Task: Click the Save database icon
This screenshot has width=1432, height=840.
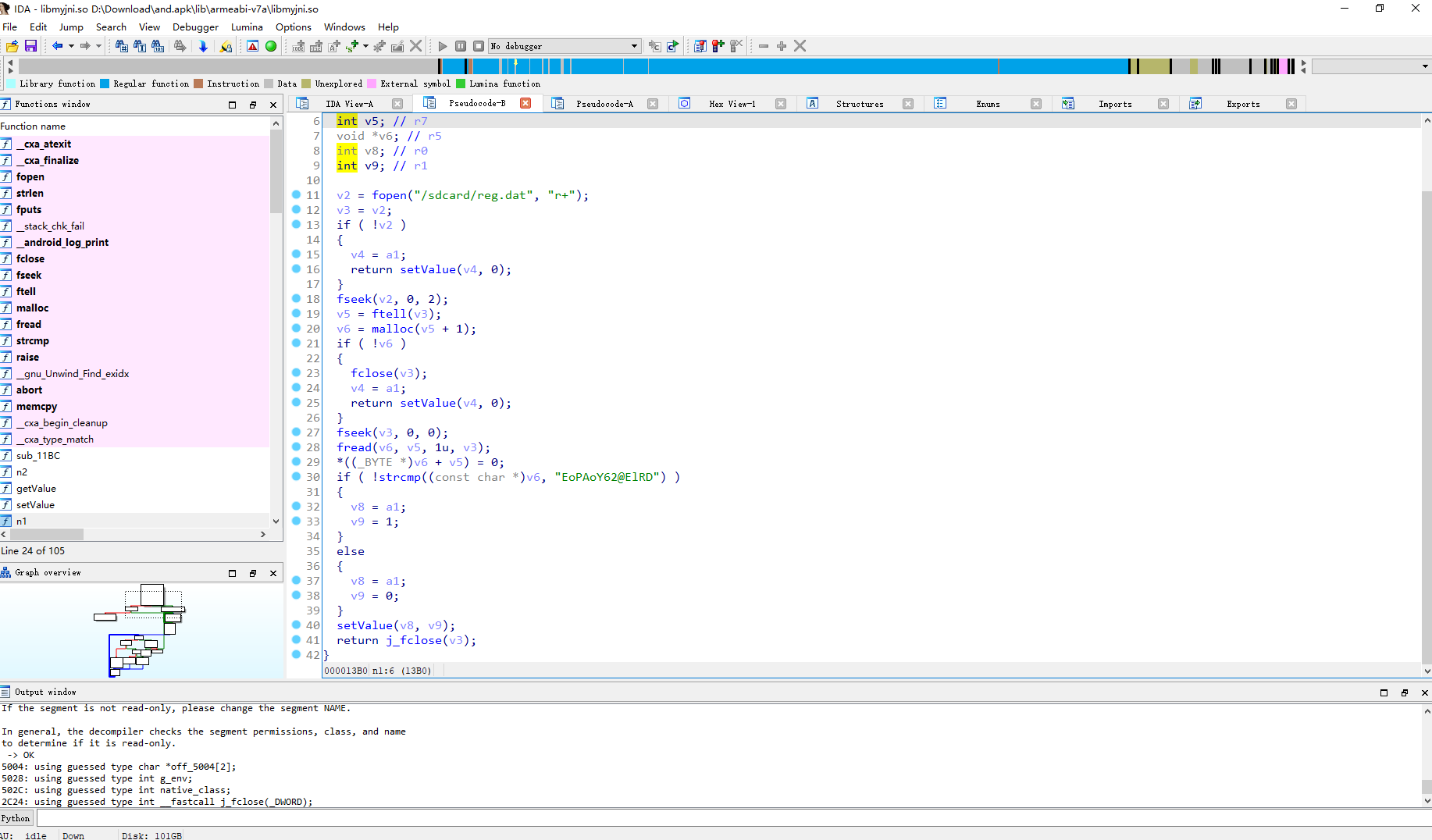Action: pos(30,46)
